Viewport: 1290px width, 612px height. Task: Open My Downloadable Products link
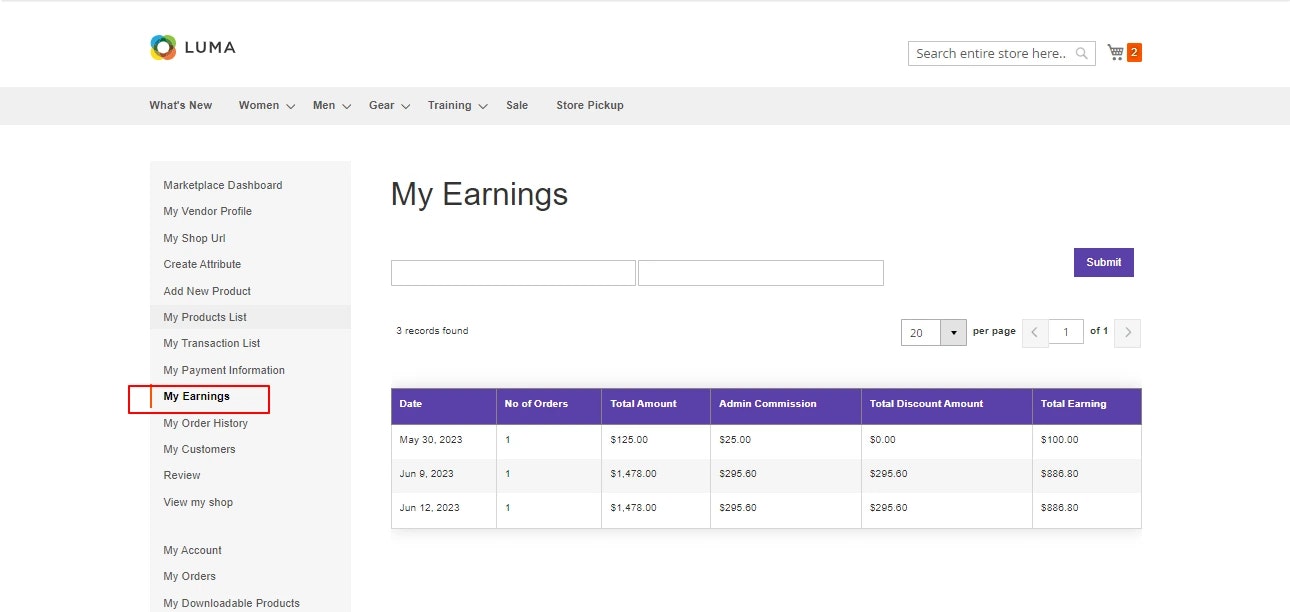pyautogui.click(x=232, y=603)
